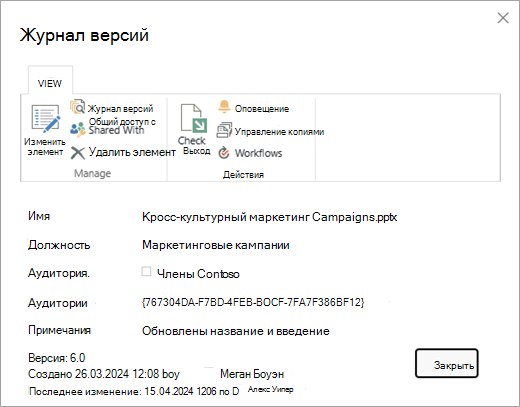Toggle the Члены Contoso checkbox

click(x=146, y=271)
